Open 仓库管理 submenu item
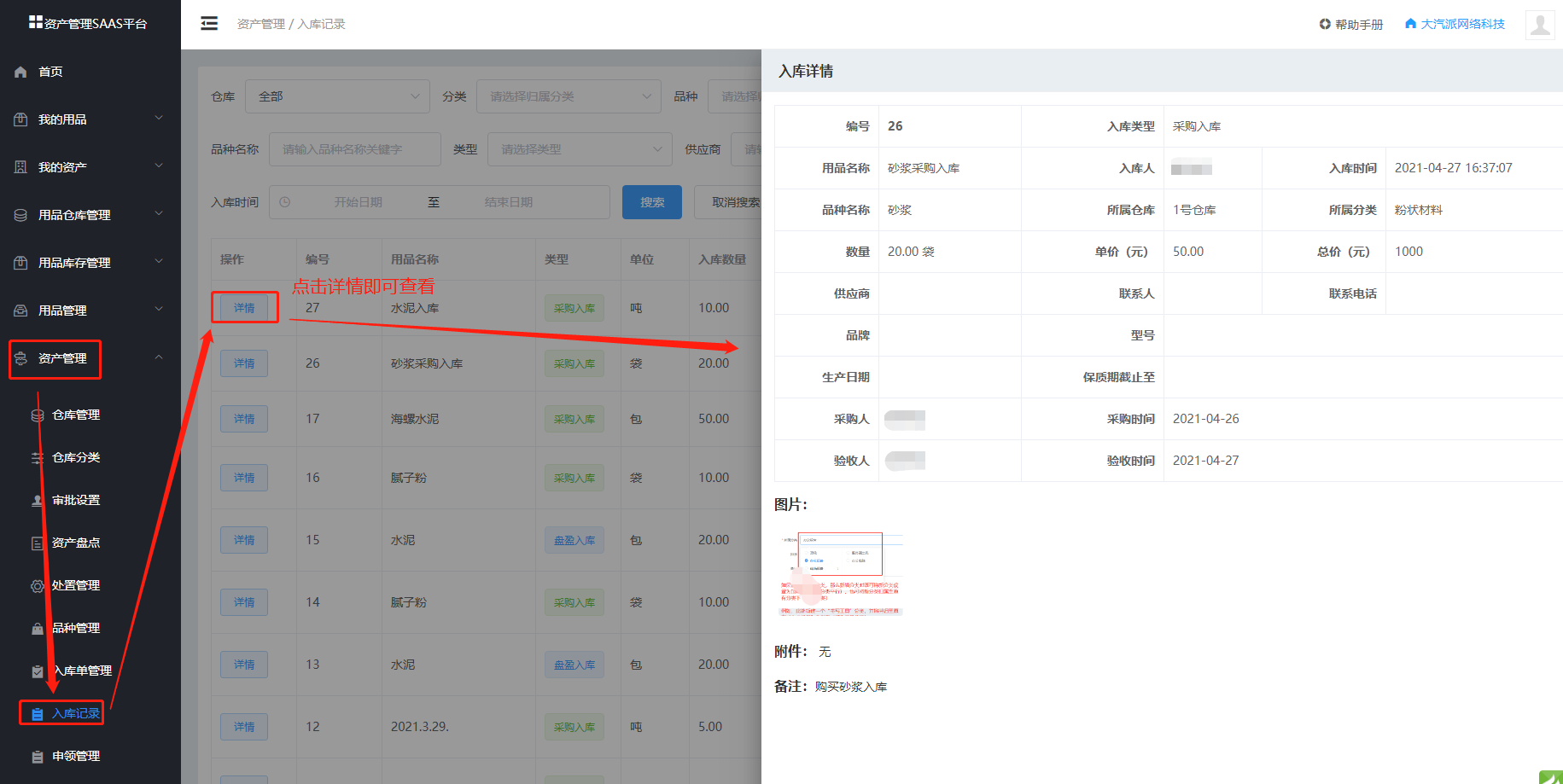The height and width of the screenshot is (784, 1563). pyautogui.click(x=76, y=415)
